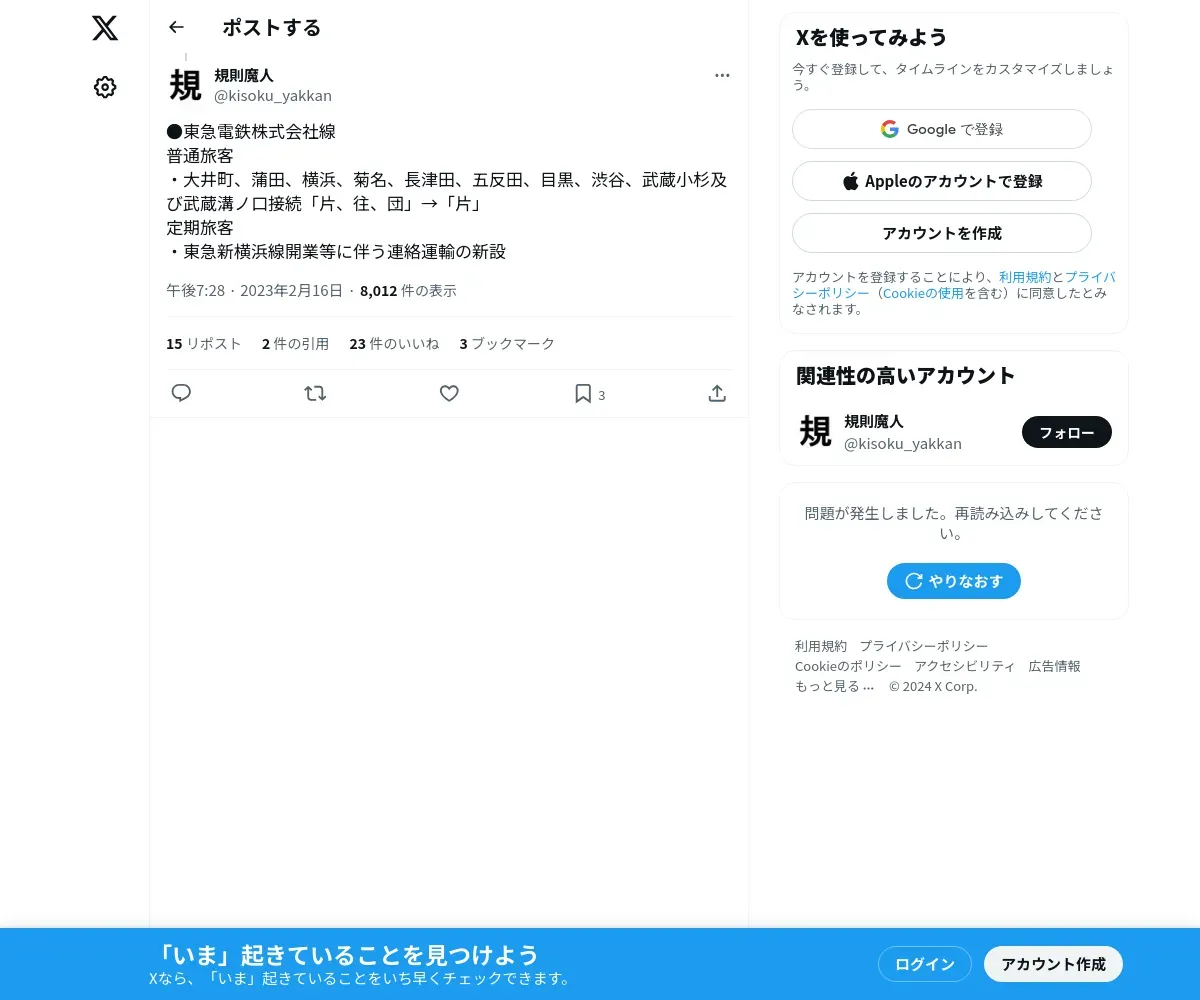Click the Xを使ってみよう heading
Image resolution: width=1200 pixels, height=1000 pixels.
871,37
